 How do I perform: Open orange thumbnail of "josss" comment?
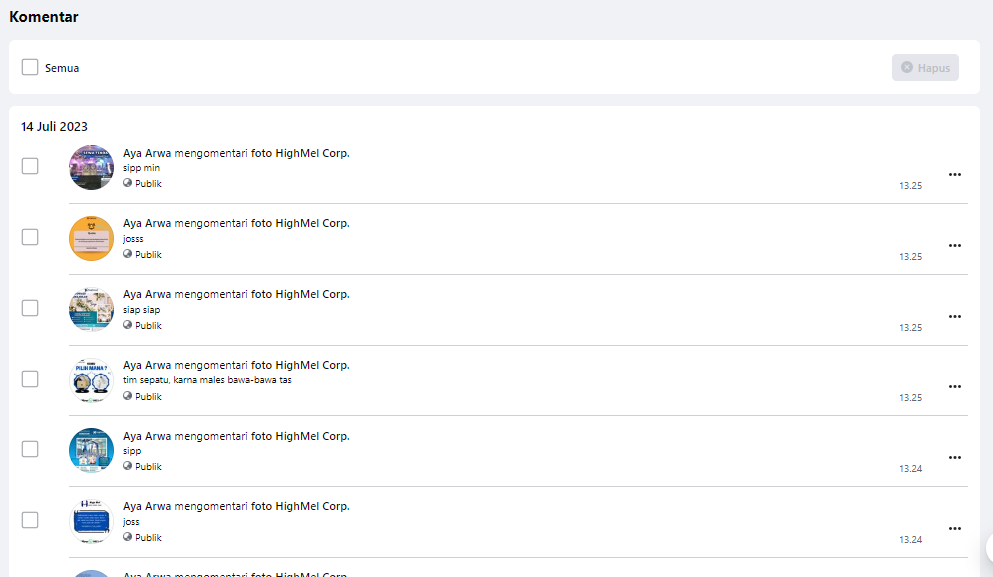point(91,238)
